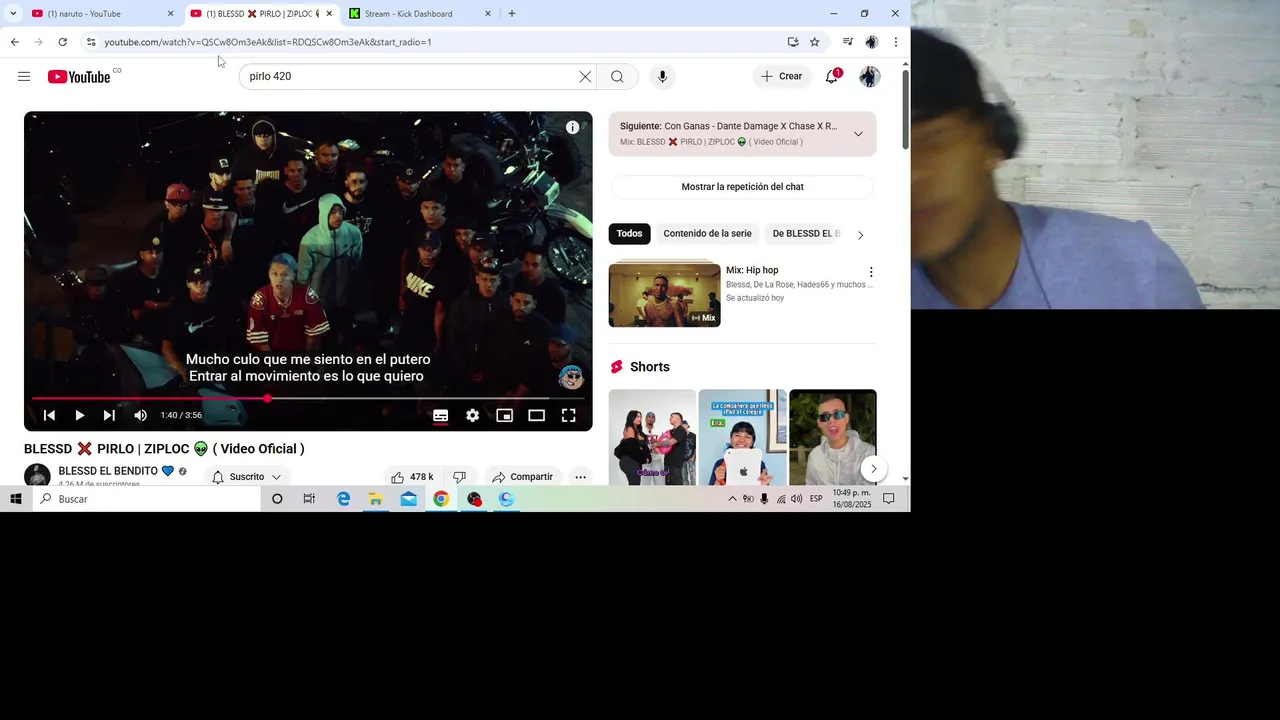View site information icon in address bar

91,42
